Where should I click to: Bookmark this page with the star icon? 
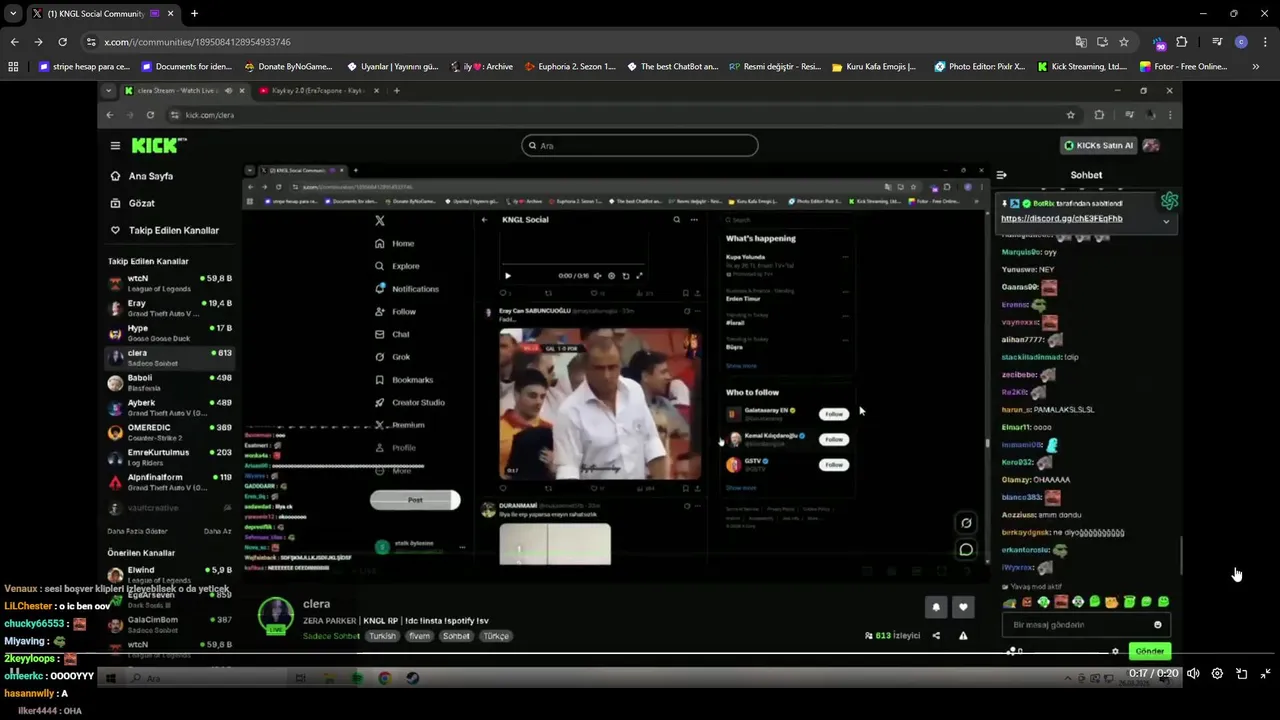tap(1124, 42)
